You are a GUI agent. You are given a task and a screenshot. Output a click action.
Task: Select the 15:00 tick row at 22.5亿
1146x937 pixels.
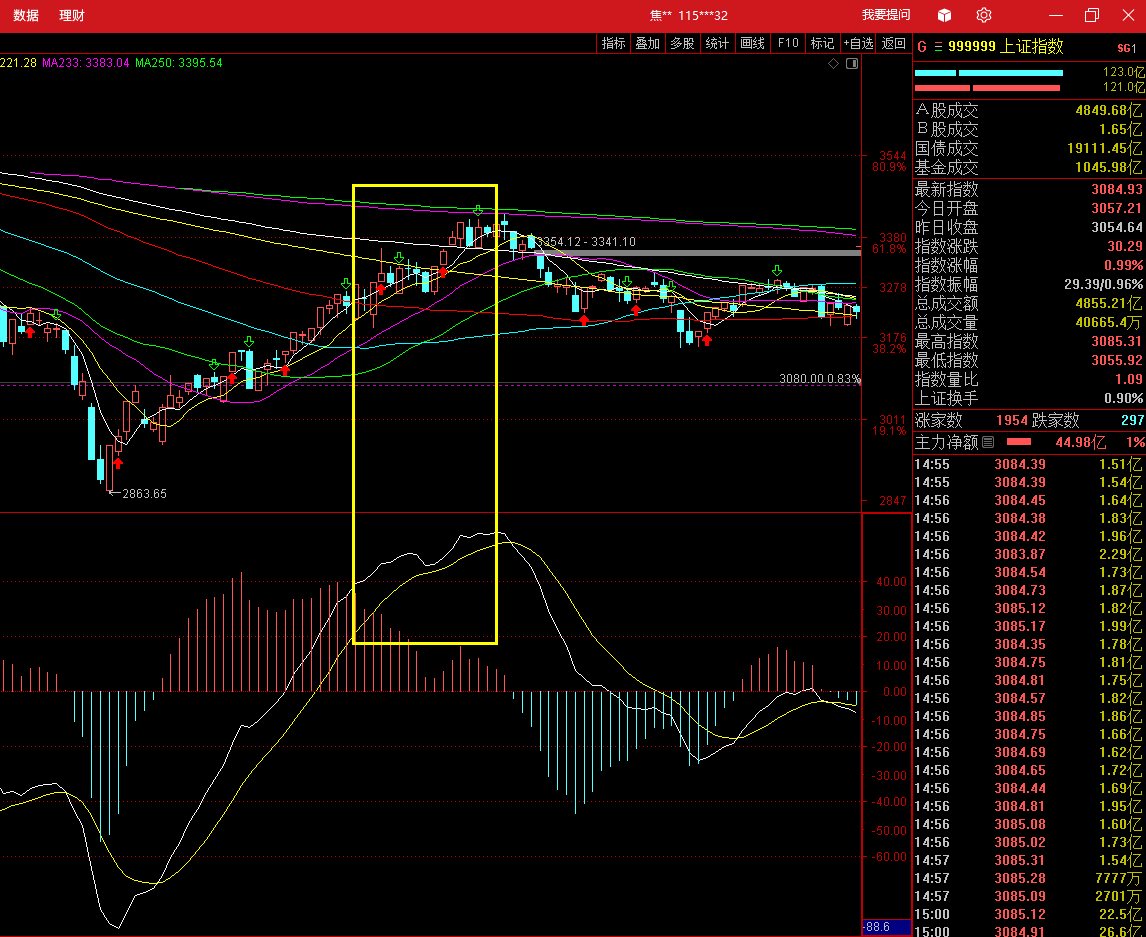coord(1028,914)
